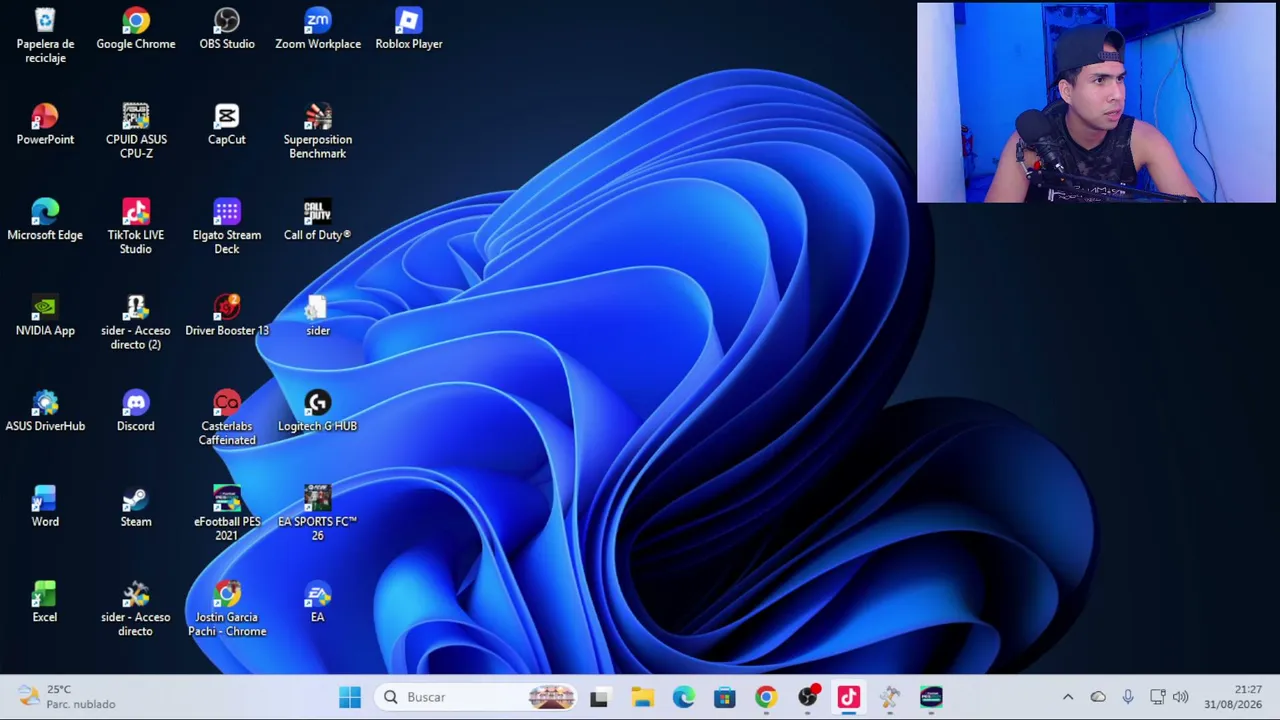Select the Elgato Stream Deck icon
This screenshot has width=1280, height=720.
227,227
